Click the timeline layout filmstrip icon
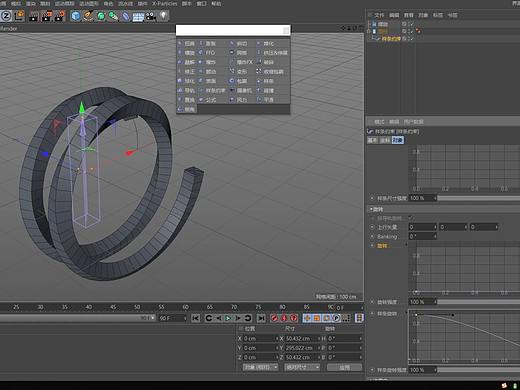The image size is (520, 390). [x=359, y=318]
